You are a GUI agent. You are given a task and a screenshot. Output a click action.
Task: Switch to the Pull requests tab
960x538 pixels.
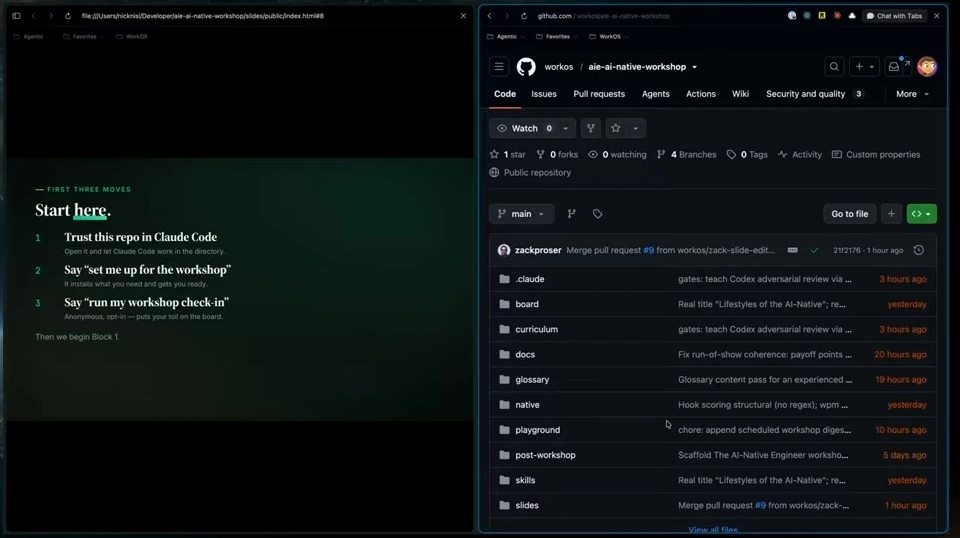point(599,94)
